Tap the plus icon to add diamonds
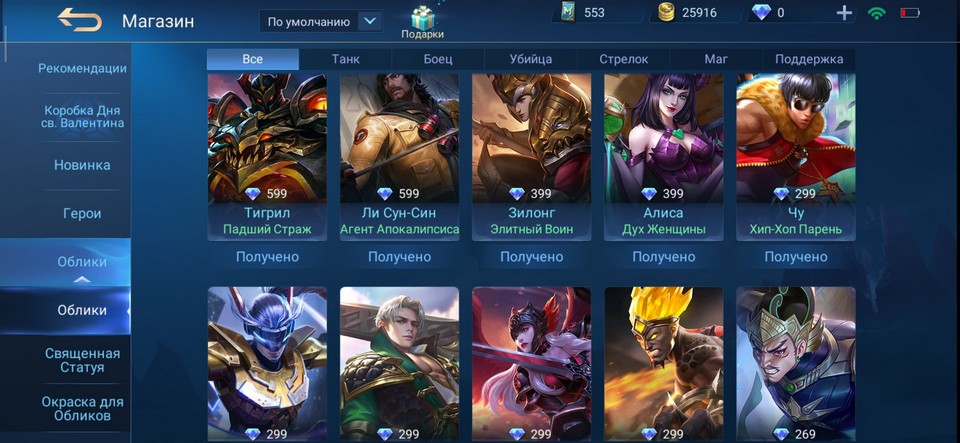The width and height of the screenshot is (960, 443). tap(844, 13)
